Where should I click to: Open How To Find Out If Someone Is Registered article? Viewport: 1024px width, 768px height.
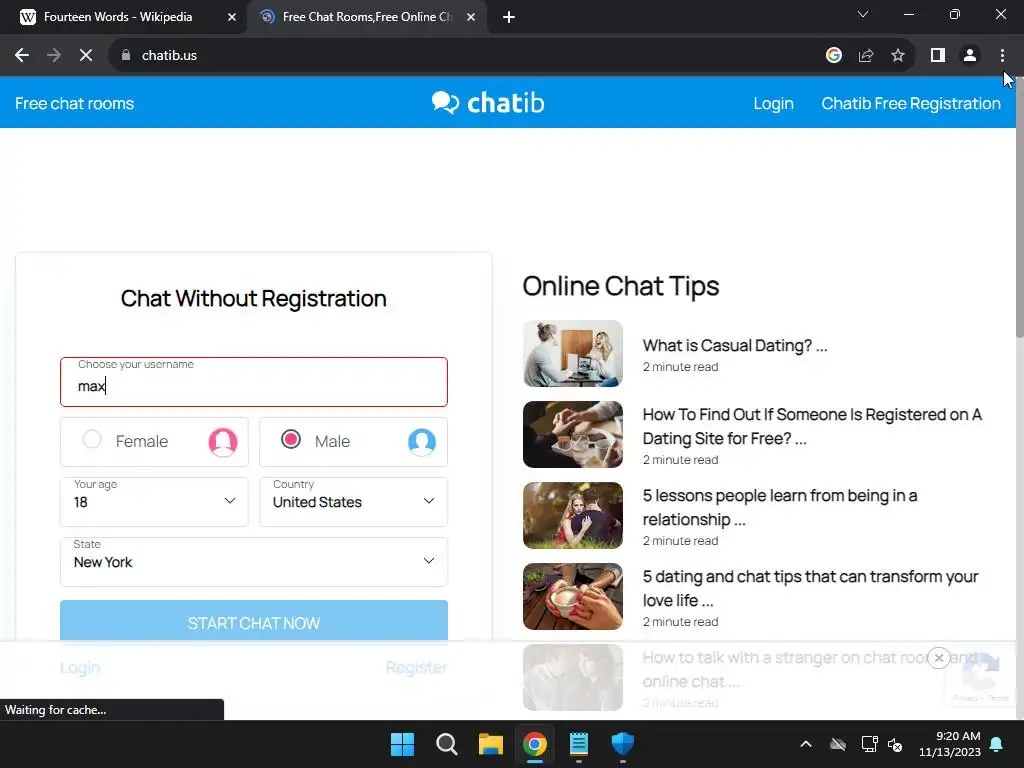tap(812, 426)
